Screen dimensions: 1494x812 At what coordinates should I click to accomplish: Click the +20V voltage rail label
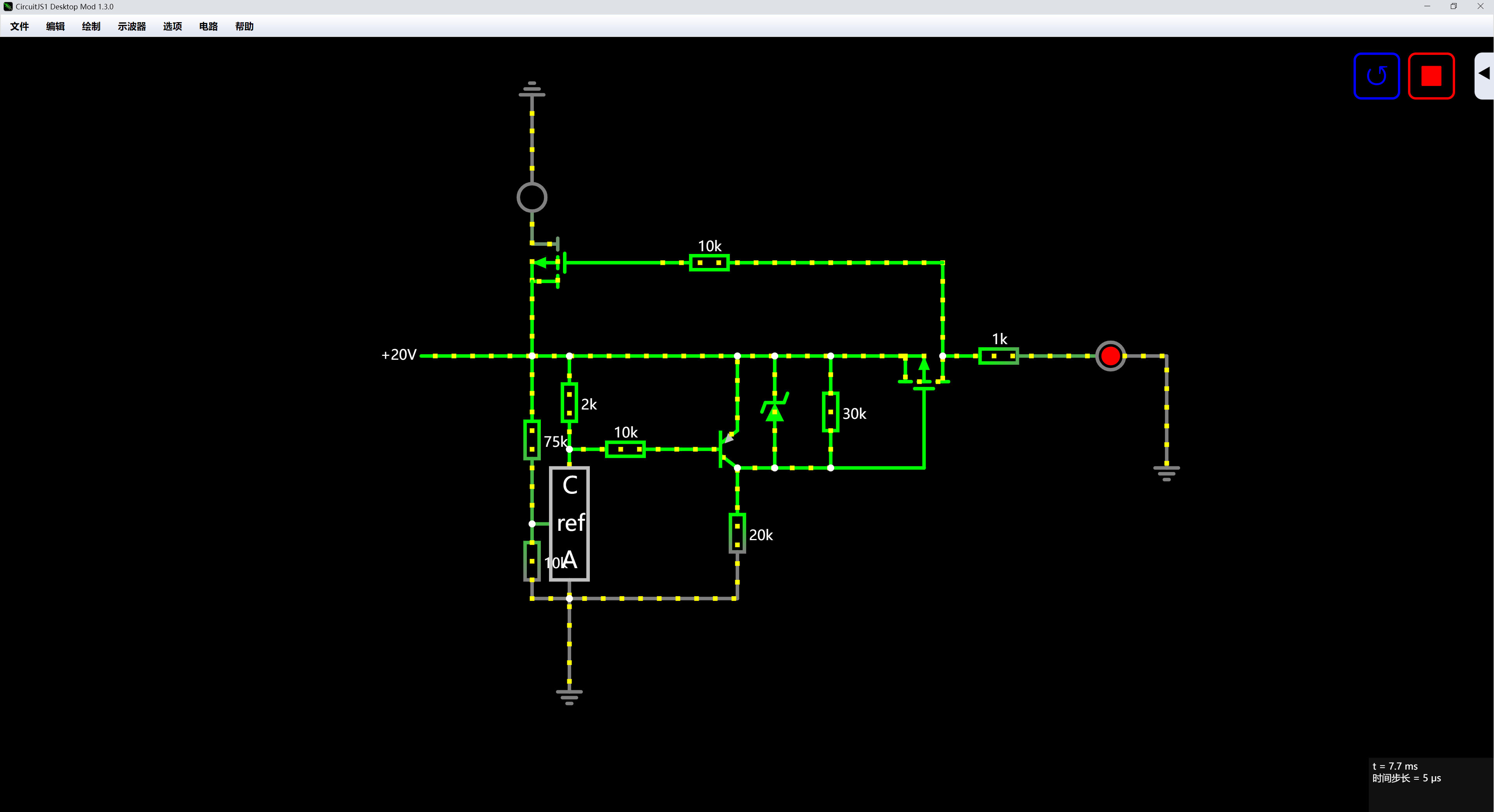pos(399,355)
